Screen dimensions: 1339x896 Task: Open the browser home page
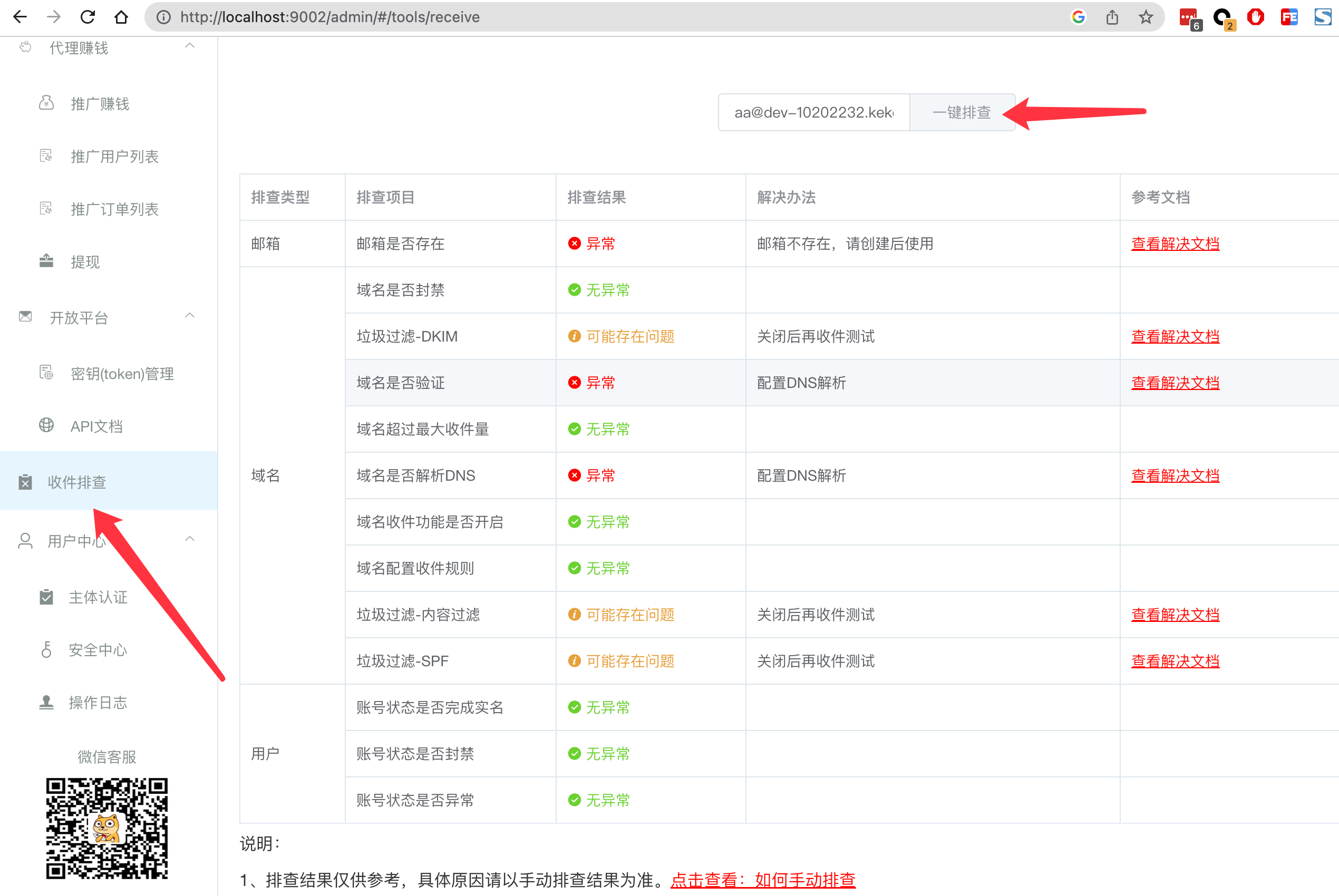[x=121, y=17]
